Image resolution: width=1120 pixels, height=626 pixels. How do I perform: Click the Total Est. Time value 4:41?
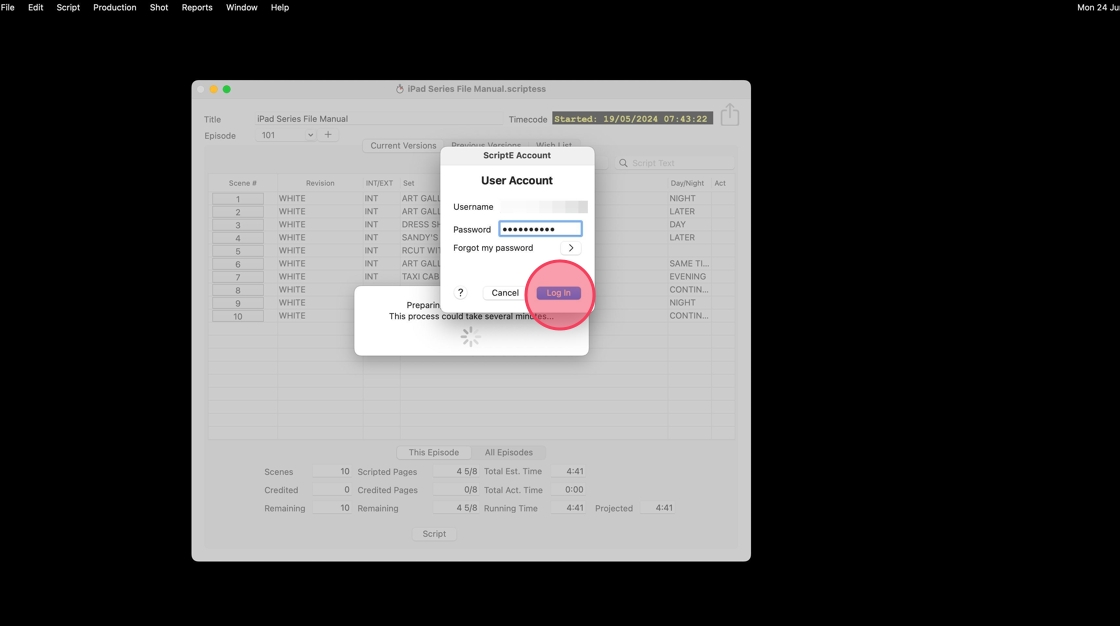click(569, 471)
